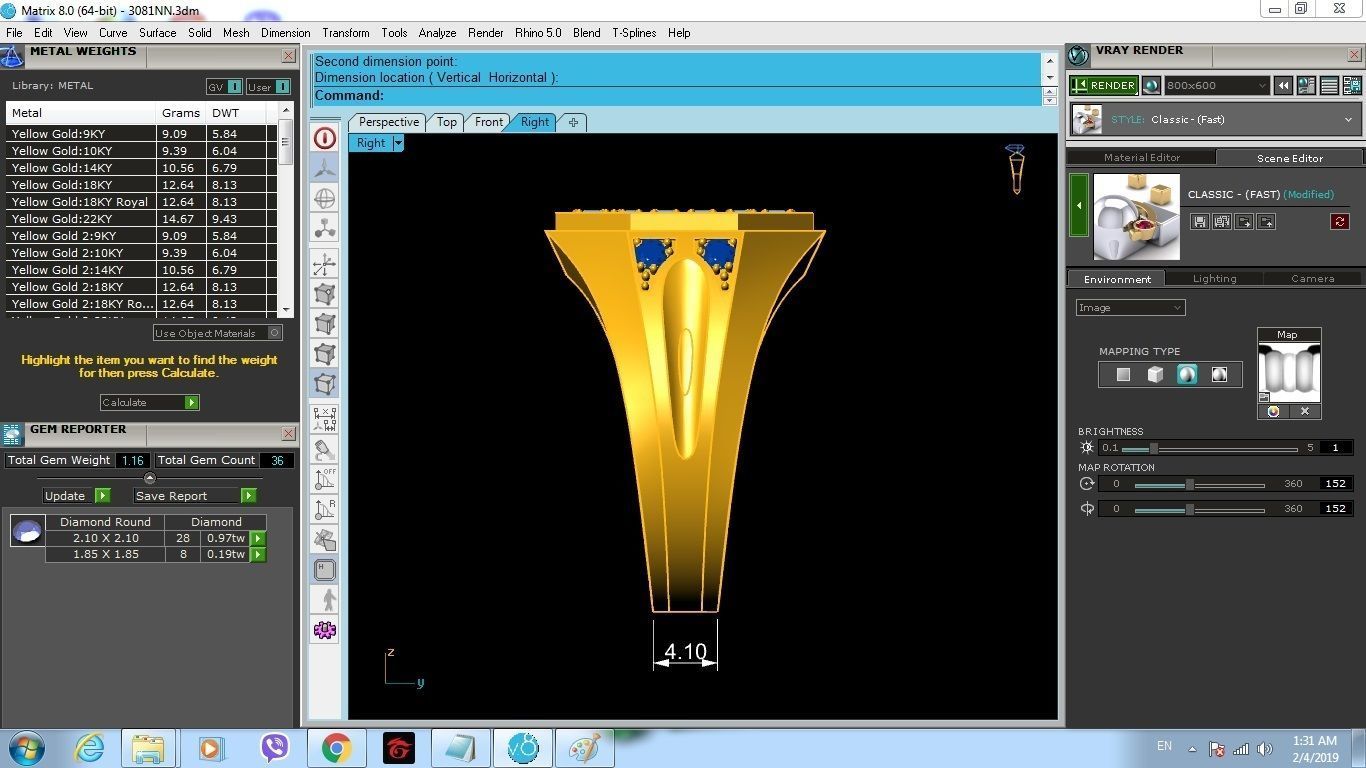
Task: Click the three-node molecule icon in sidebar
Action: point(325,228)
